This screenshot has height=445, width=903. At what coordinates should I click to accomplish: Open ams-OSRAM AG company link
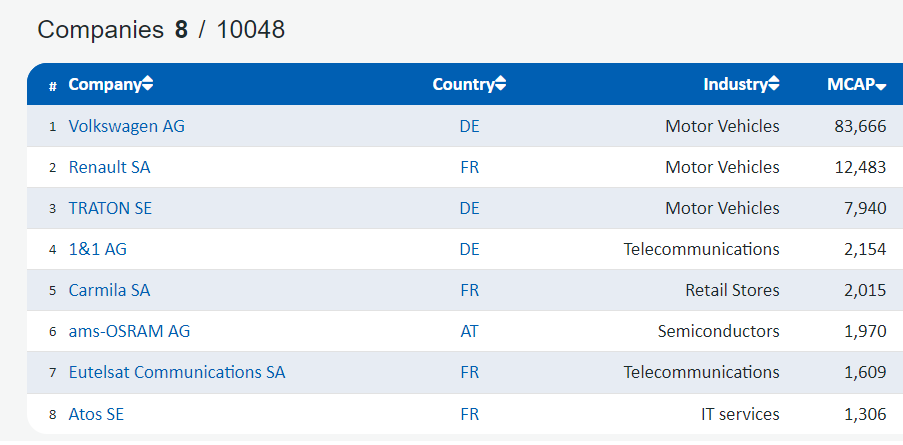pos(129,332)
